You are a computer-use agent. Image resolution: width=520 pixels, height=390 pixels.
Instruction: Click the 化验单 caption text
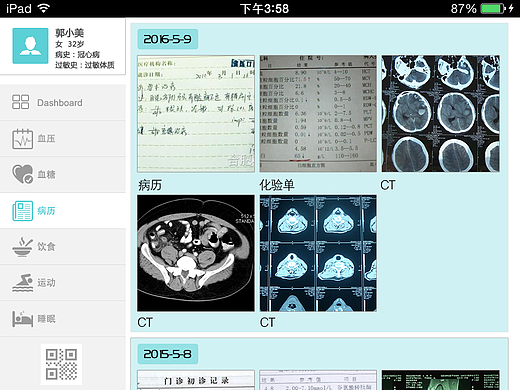coord(277,185)
